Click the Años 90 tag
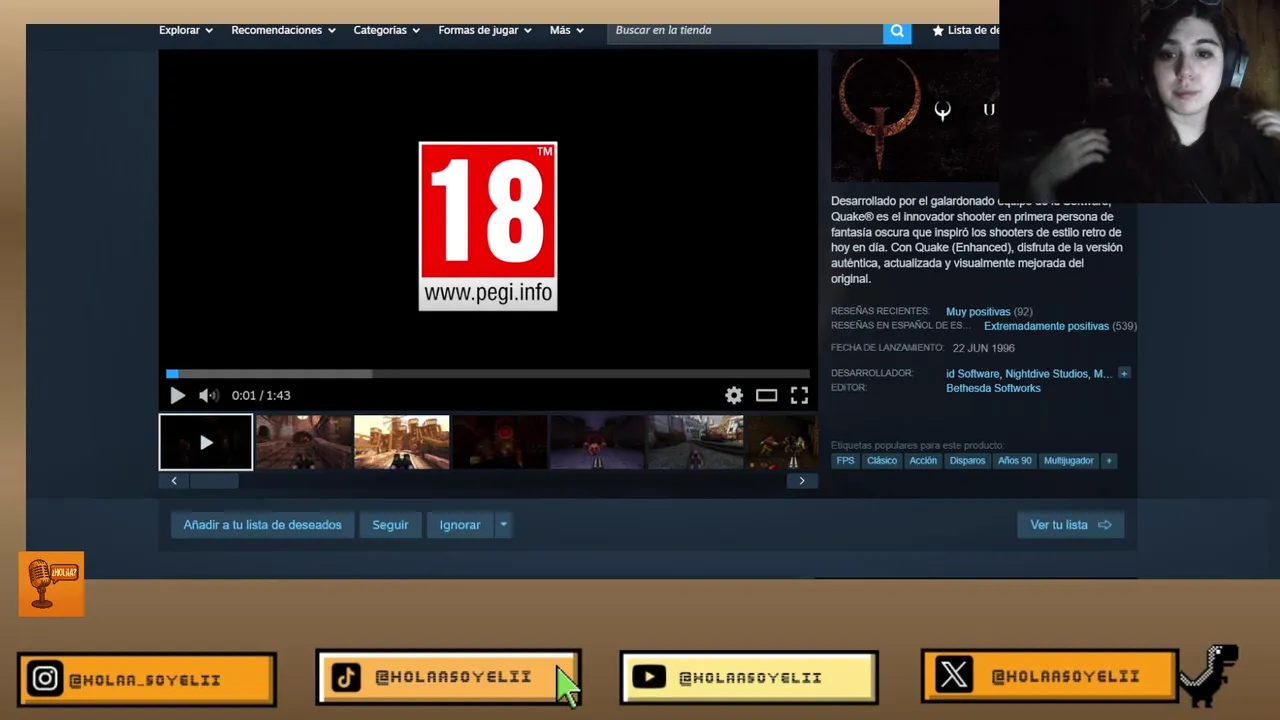1280x720 pixels. pos(1014,460)
